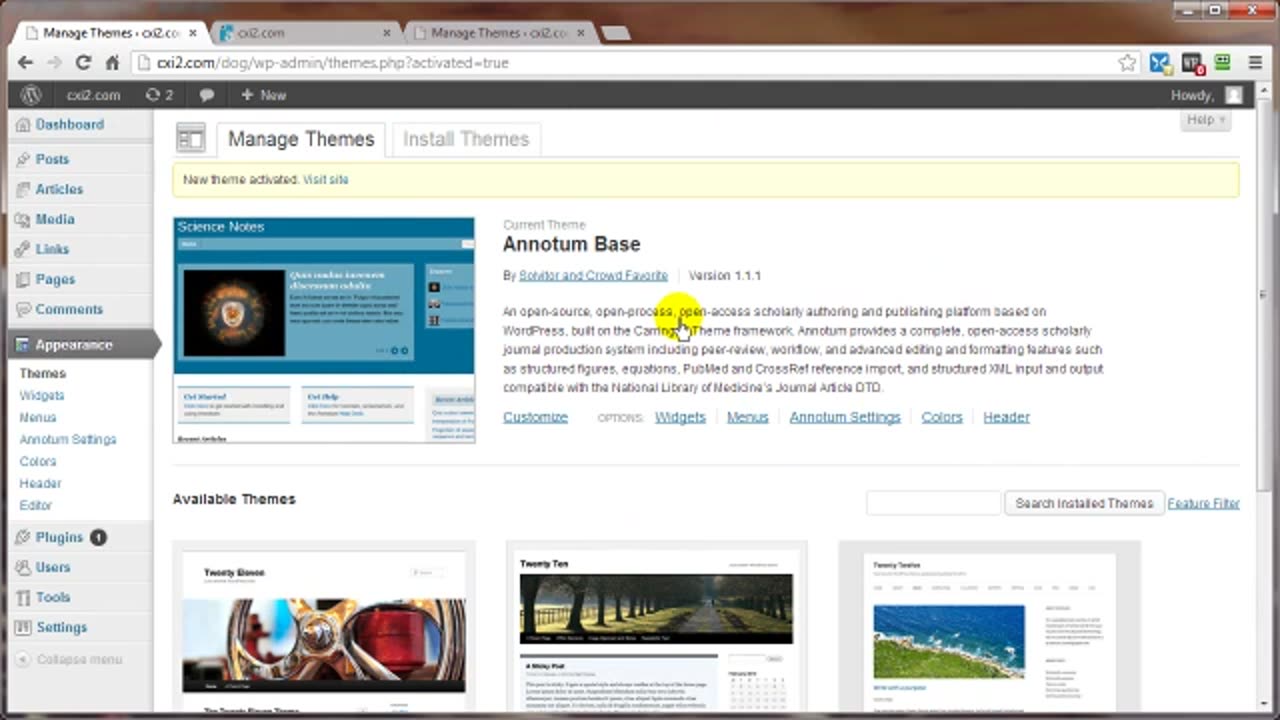Open the updates icon showing 2
1280x720 pixels.
pyautogui.click(x=159, y=95)
